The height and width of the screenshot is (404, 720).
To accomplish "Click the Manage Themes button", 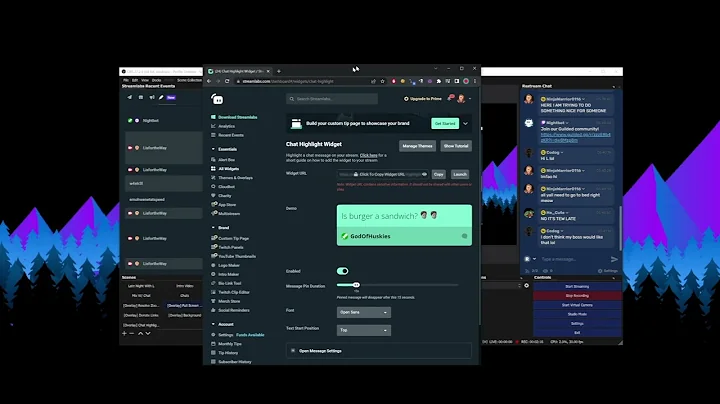I will pyautogui.click(x=417, y=146).
